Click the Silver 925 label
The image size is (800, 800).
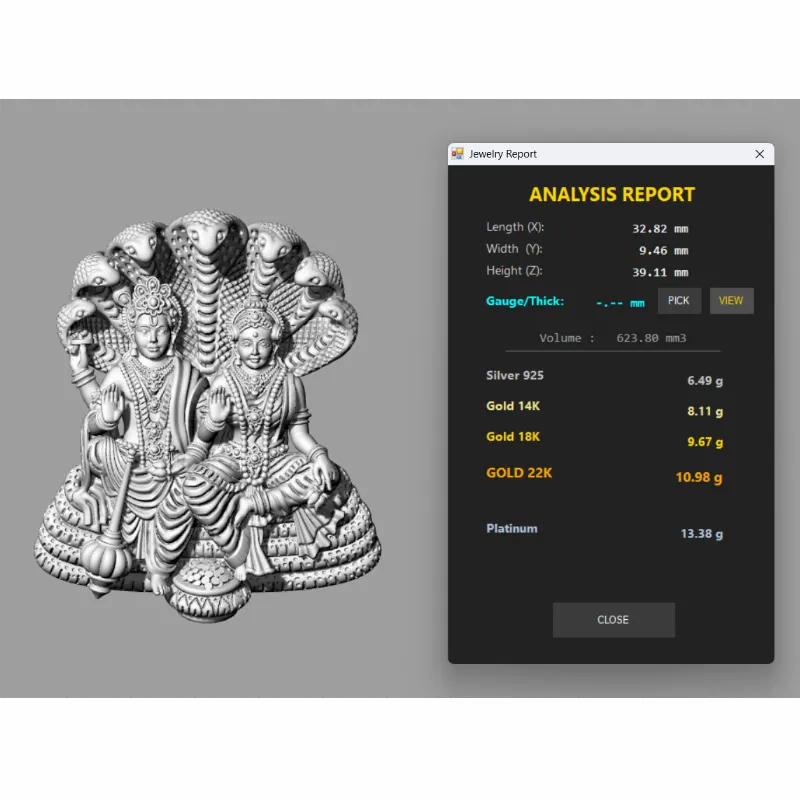coord(515,376)
